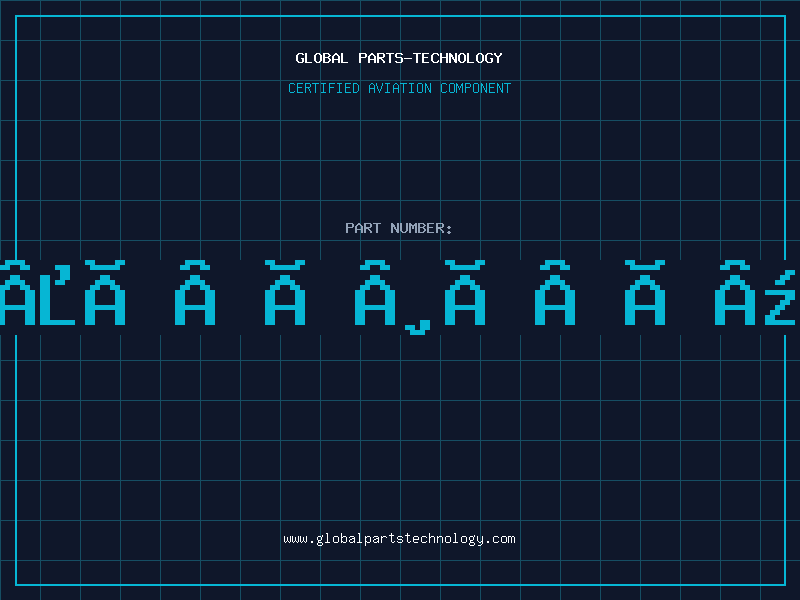Click the first character of the part number

(x=14, y=295)
